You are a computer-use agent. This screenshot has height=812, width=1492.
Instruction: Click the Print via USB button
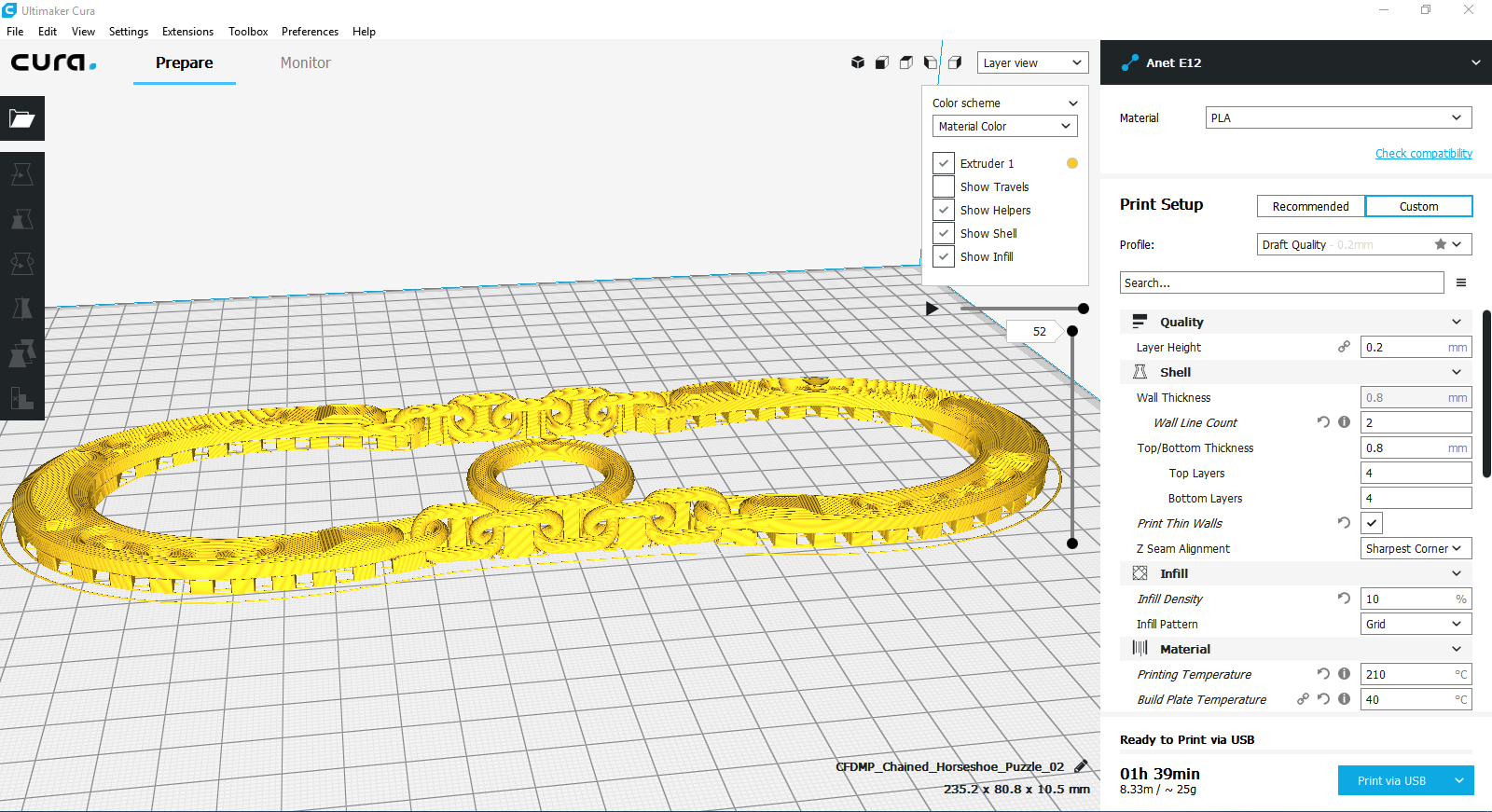[x=1391, y=780]
